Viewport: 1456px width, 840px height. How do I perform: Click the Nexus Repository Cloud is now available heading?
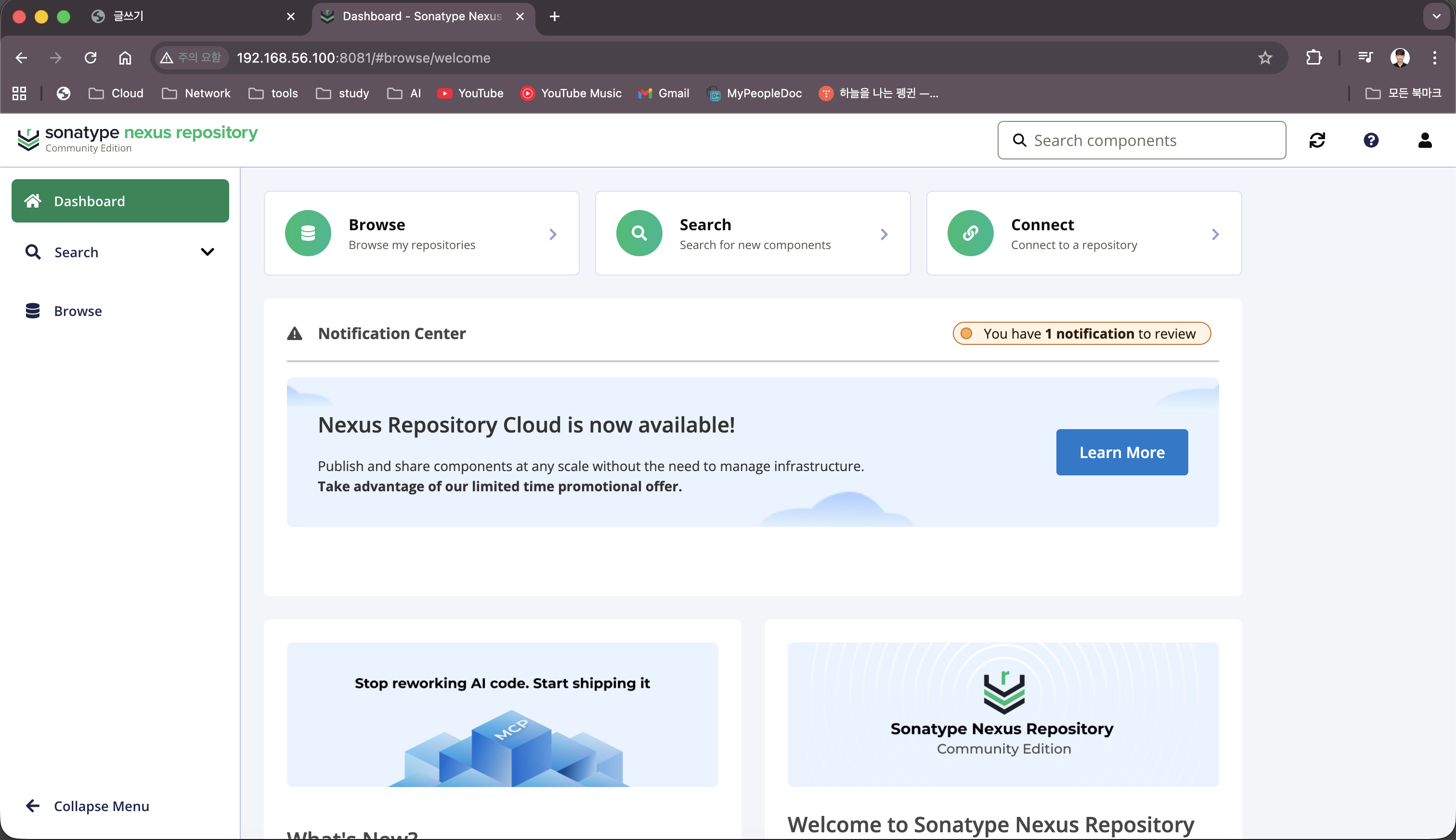point(526,425)
